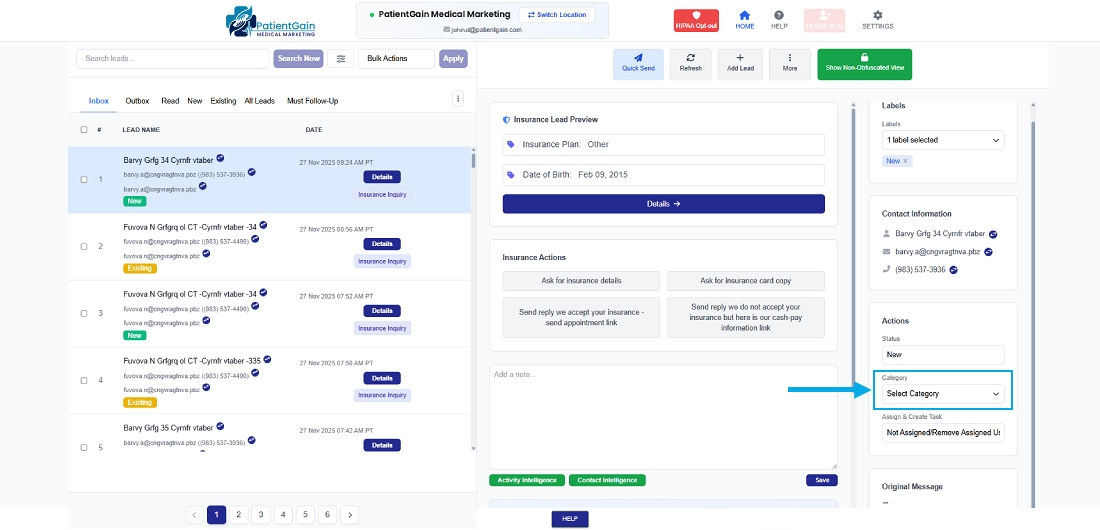
Task: Click the Search Now button
Action: pos(299,58)
